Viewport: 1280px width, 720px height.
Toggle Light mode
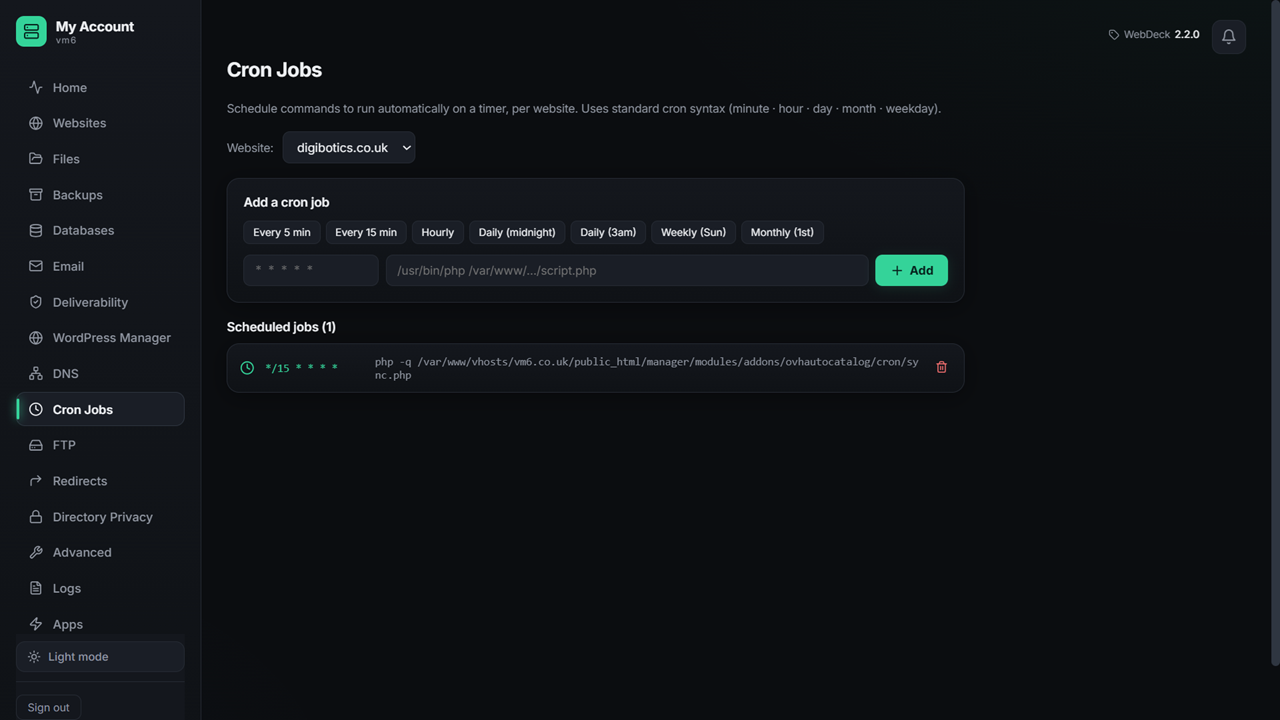pyautogui.click(x=100, y=657)
